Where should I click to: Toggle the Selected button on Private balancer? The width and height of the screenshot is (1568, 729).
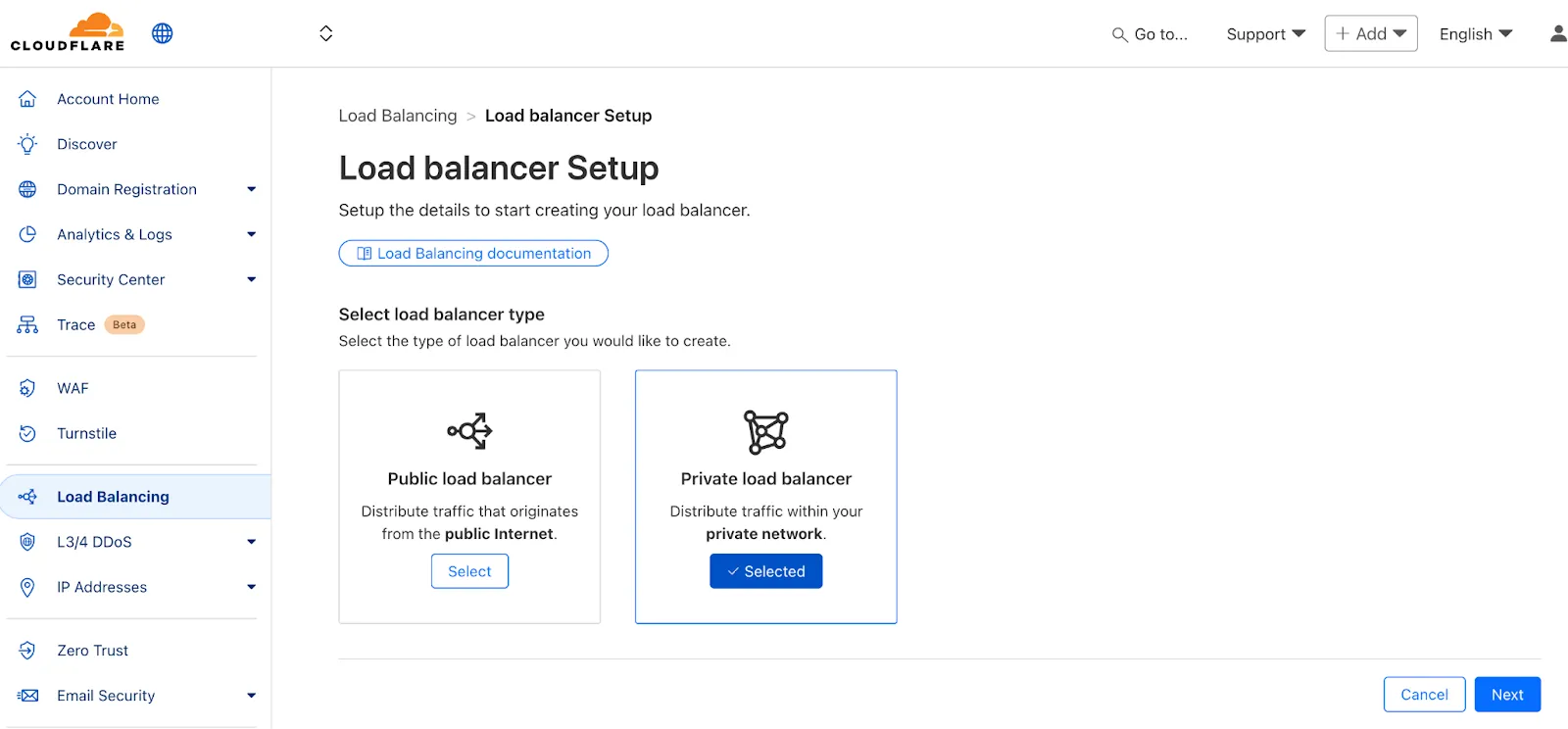point(765,571)
